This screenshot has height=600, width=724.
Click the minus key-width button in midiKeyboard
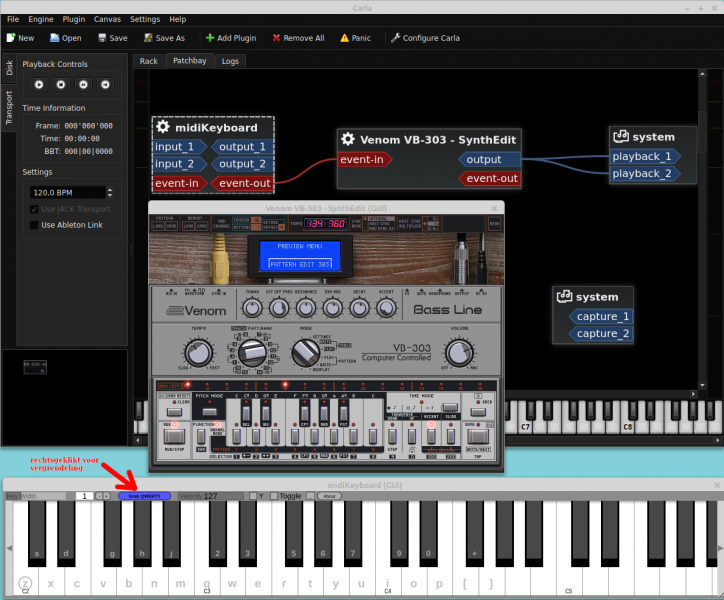click(99, 496)
